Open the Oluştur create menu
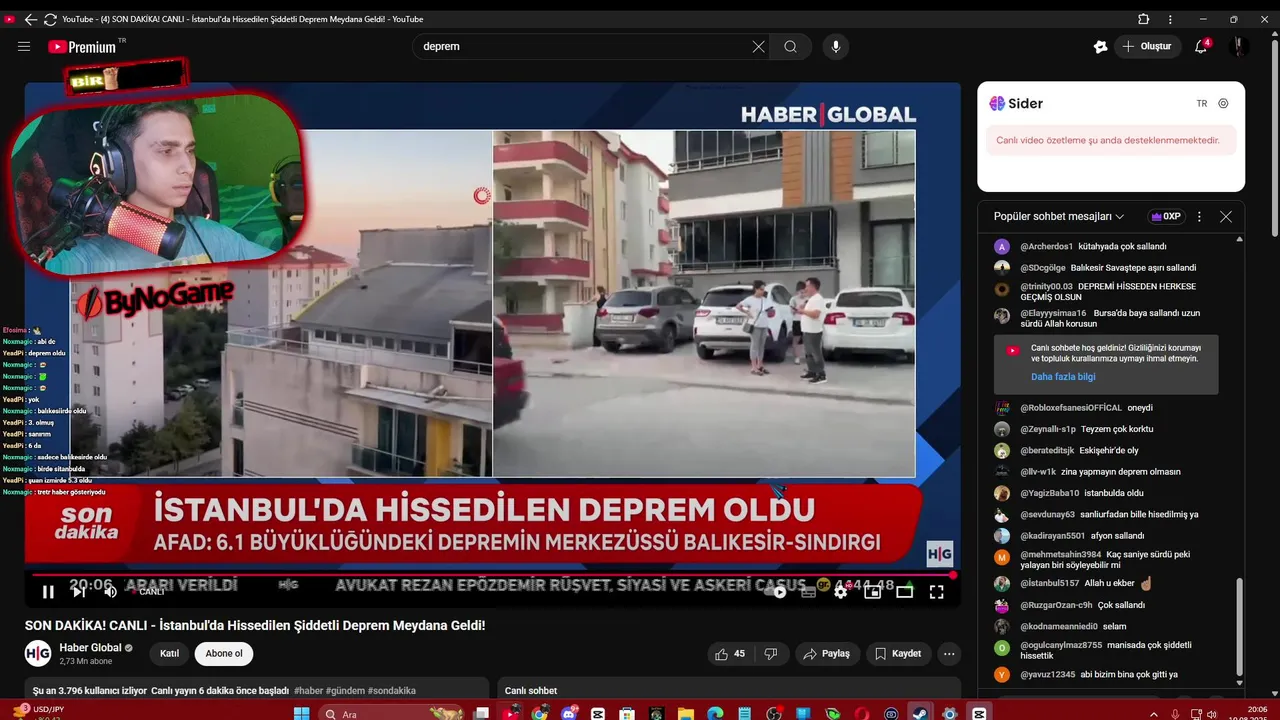1280x720 pixels. (1147, 46)
